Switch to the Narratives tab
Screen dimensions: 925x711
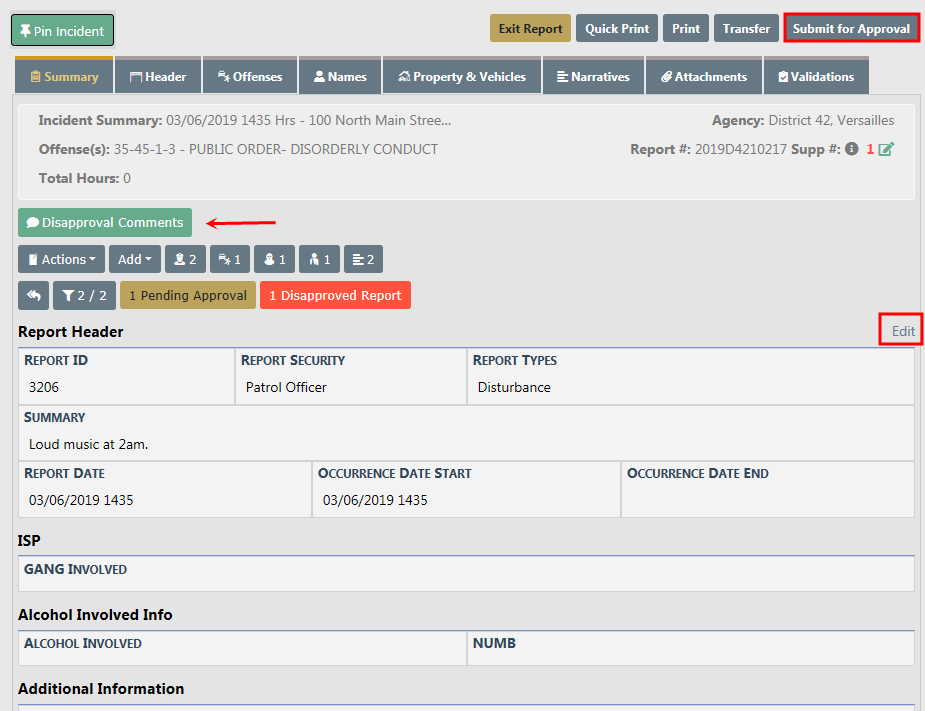[593, 76]
